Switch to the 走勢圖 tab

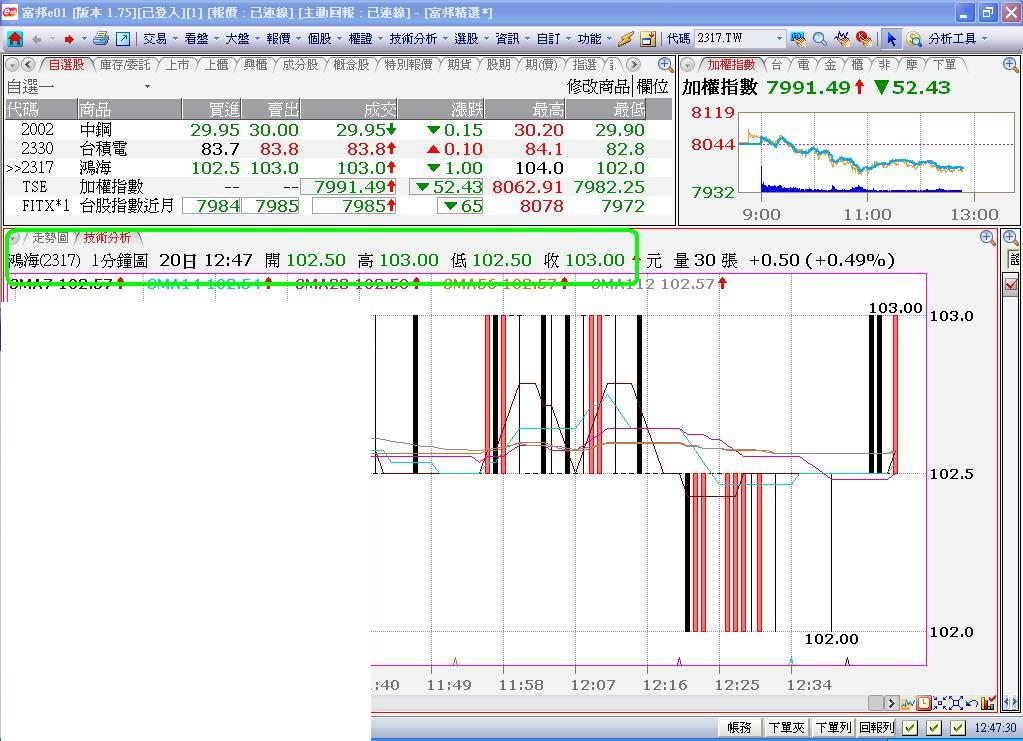[x=50, y=238]
